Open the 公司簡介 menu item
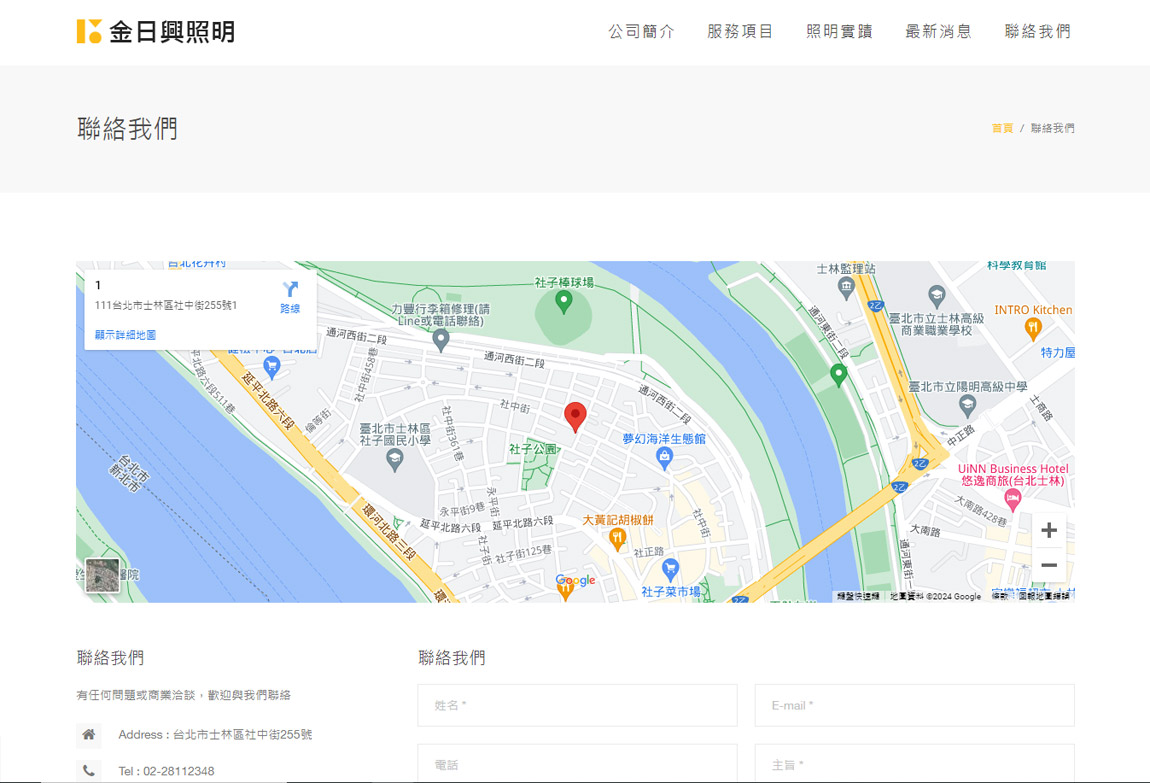The width and height of the screenshot is (1150, 783). coord(641,32)
